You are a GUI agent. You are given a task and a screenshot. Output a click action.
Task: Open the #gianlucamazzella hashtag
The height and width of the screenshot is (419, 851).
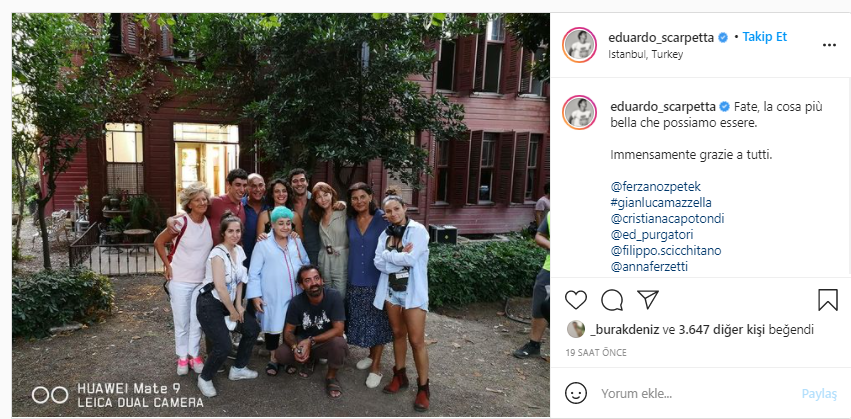pos(661,203)
